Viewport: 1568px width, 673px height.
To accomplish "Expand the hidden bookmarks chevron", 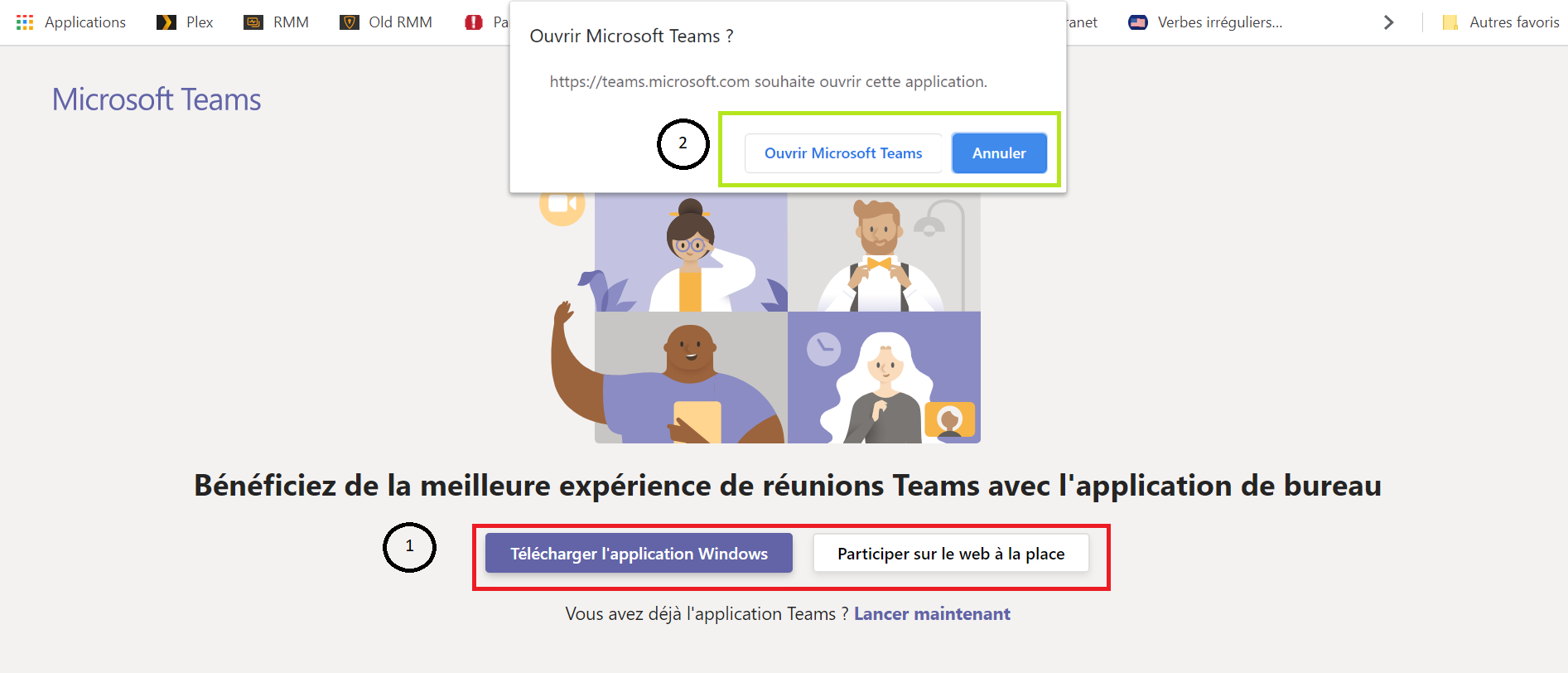I will (1389, 22).
